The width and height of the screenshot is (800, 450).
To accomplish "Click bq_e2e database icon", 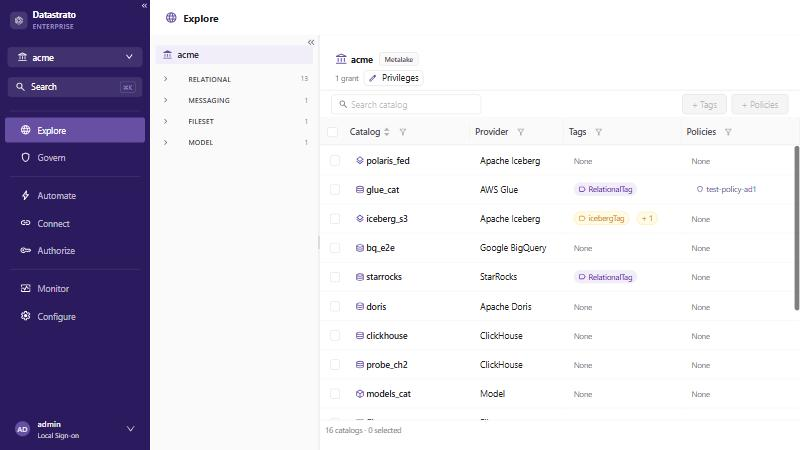I will click(x=360, y=247).
